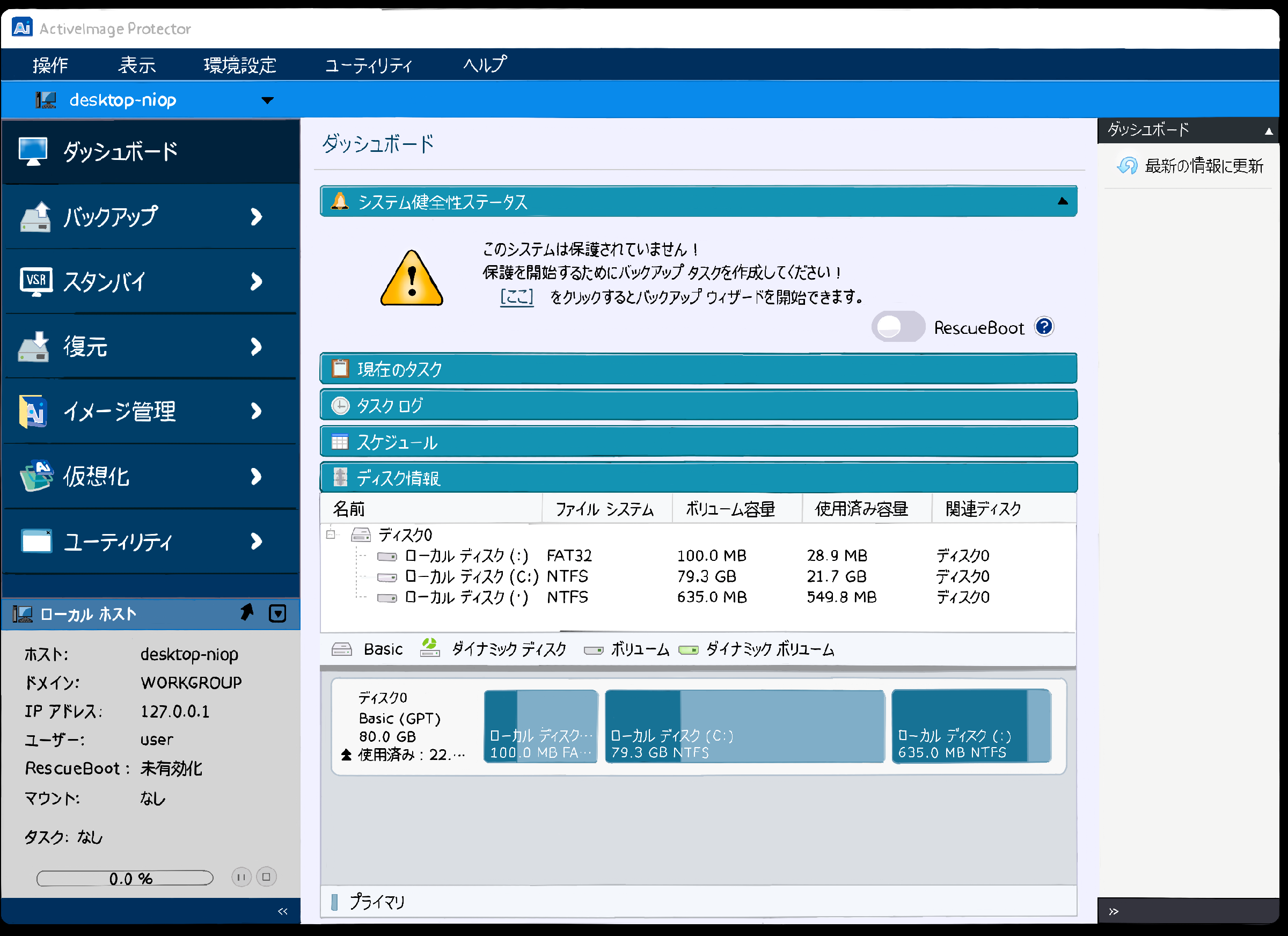This screenshot has width=1288, height=936.
Task: Select the 79.3 GB NTFS (C:) partition block
Action: (x=744, y=726)
